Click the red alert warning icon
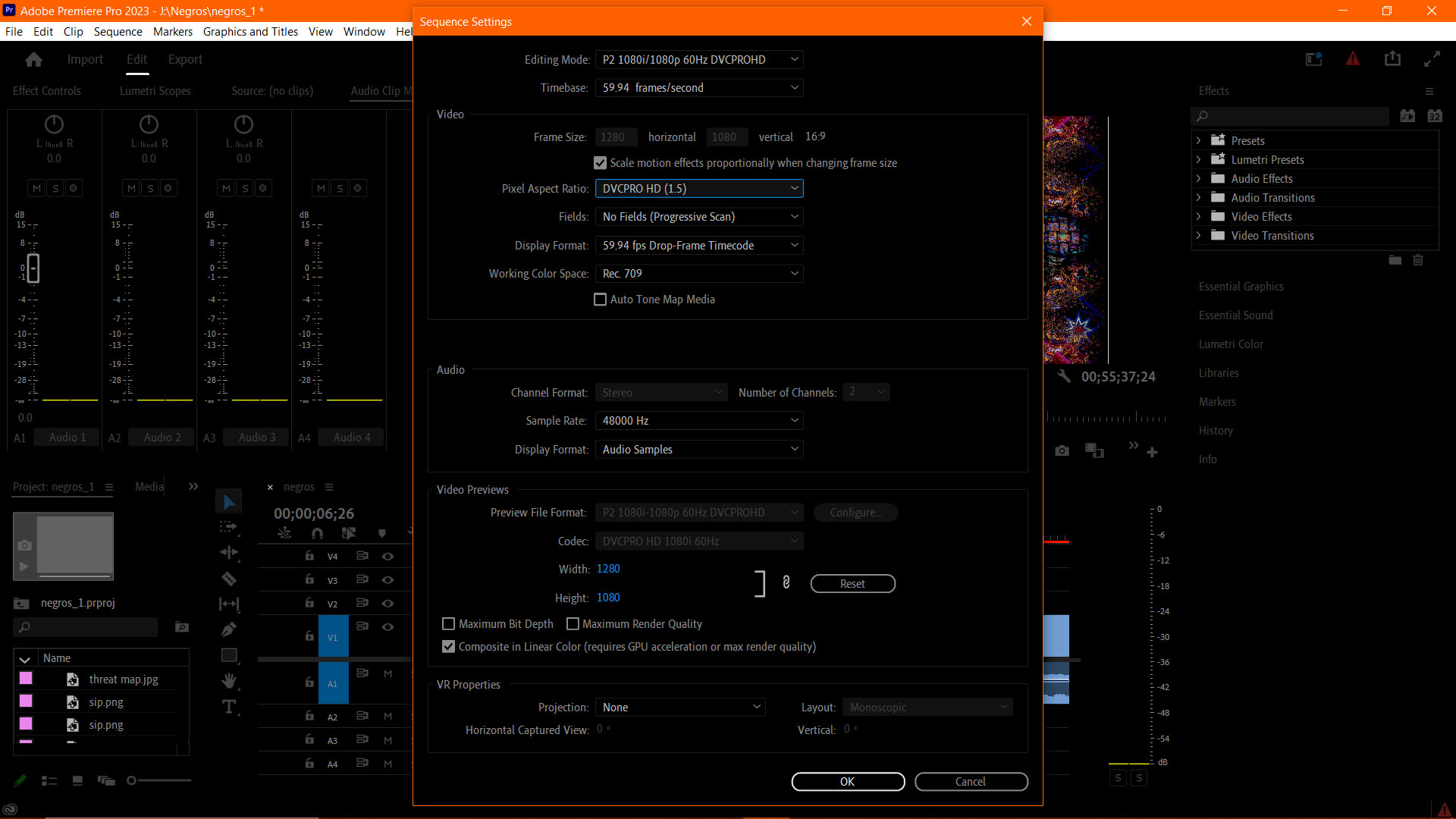 point(1353,59)
